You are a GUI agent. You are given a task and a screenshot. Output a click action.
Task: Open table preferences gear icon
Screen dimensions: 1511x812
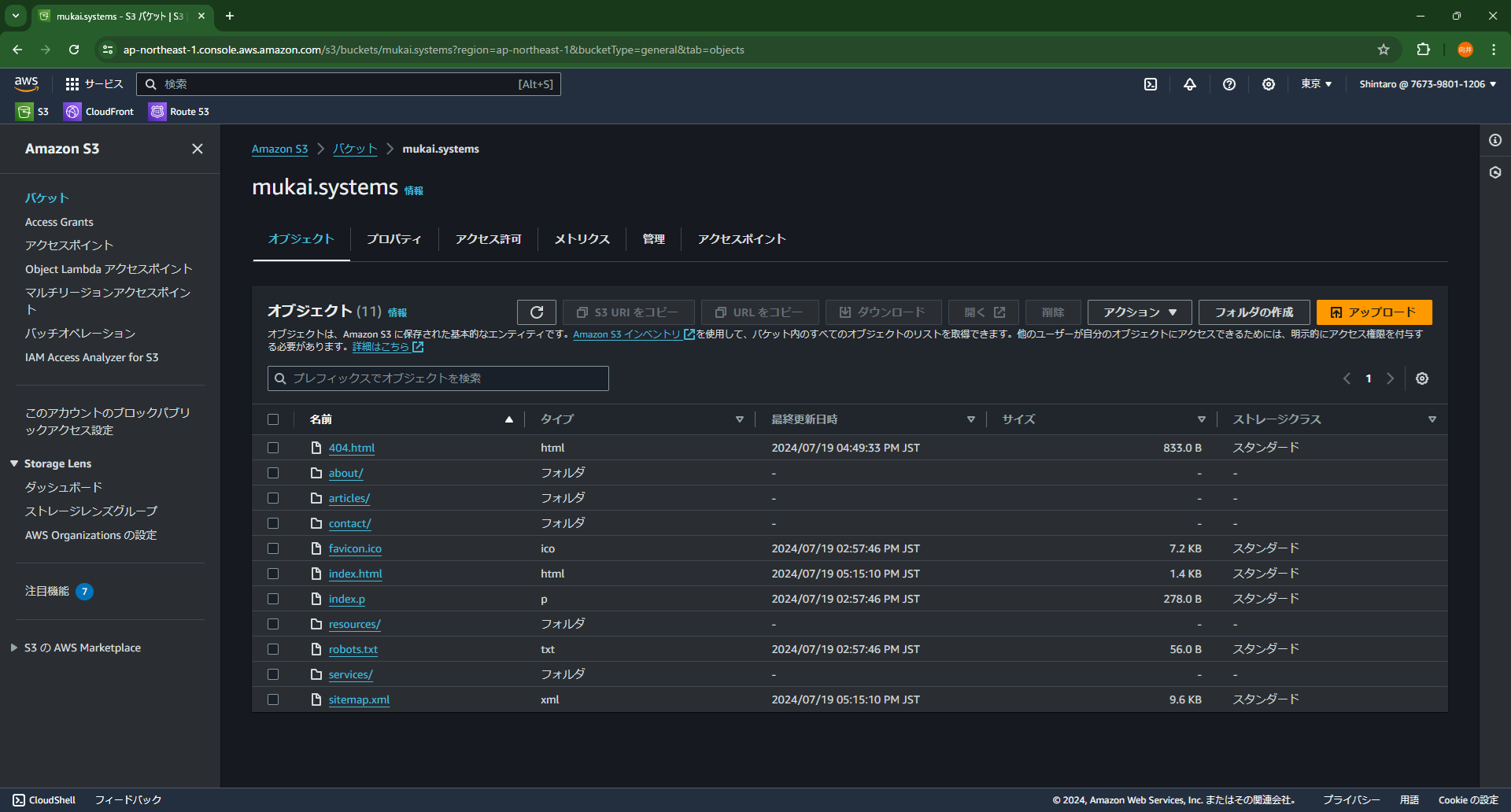pyautogui.click(x=1422, y=378)
